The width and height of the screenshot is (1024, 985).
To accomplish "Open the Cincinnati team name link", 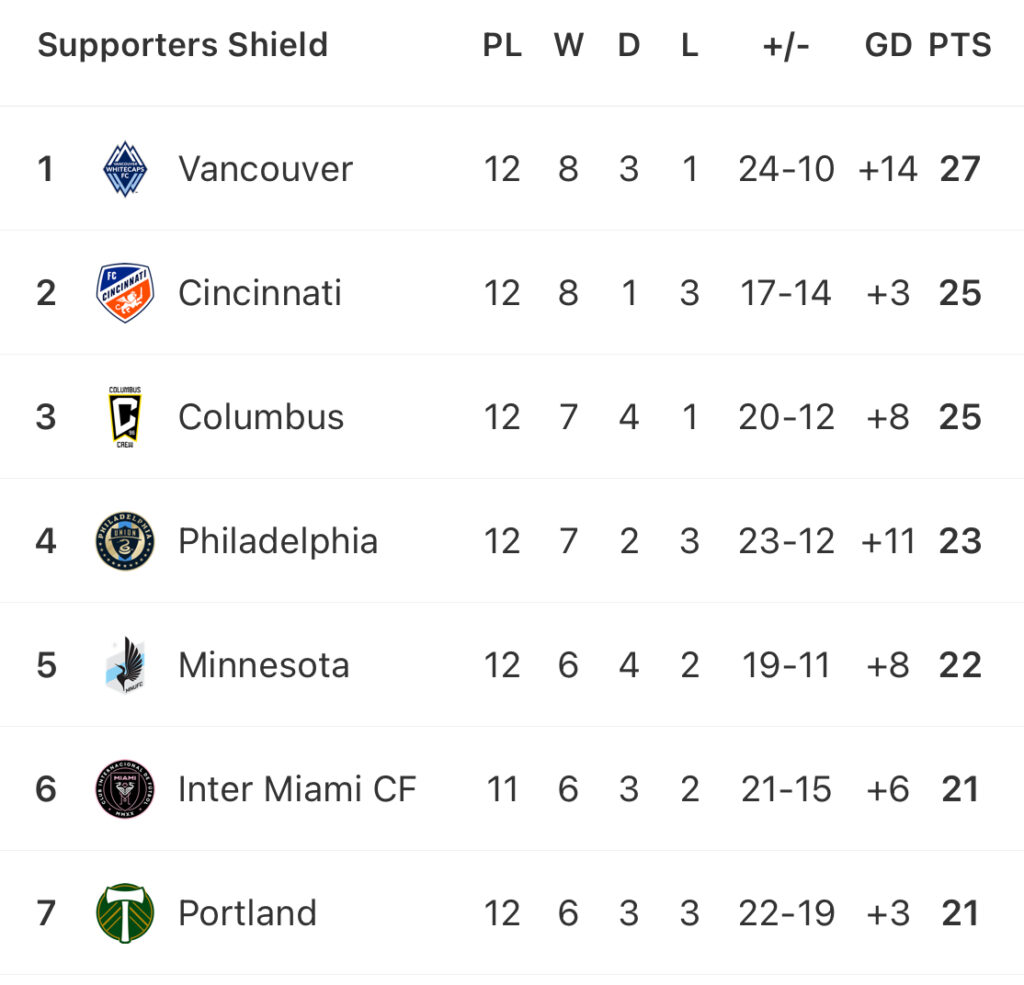I will 259,293.
